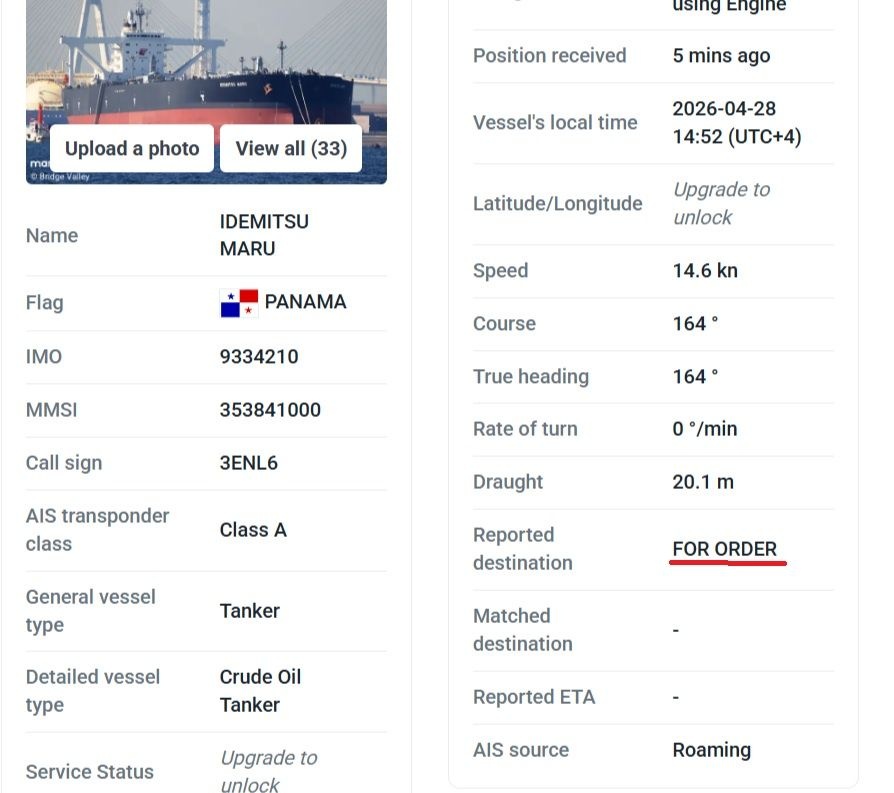Click Upgrade to unlock beside Latitude/Longitude
Screen dimensions: 894x793
pos(721,203)
